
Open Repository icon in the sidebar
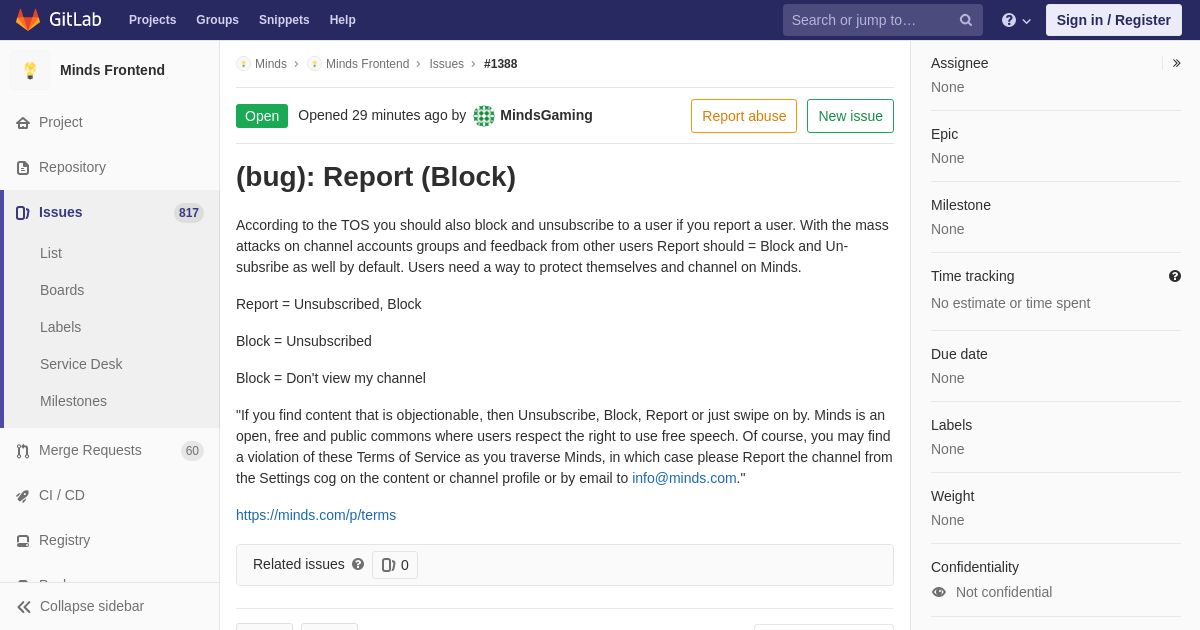coord(23,168)
